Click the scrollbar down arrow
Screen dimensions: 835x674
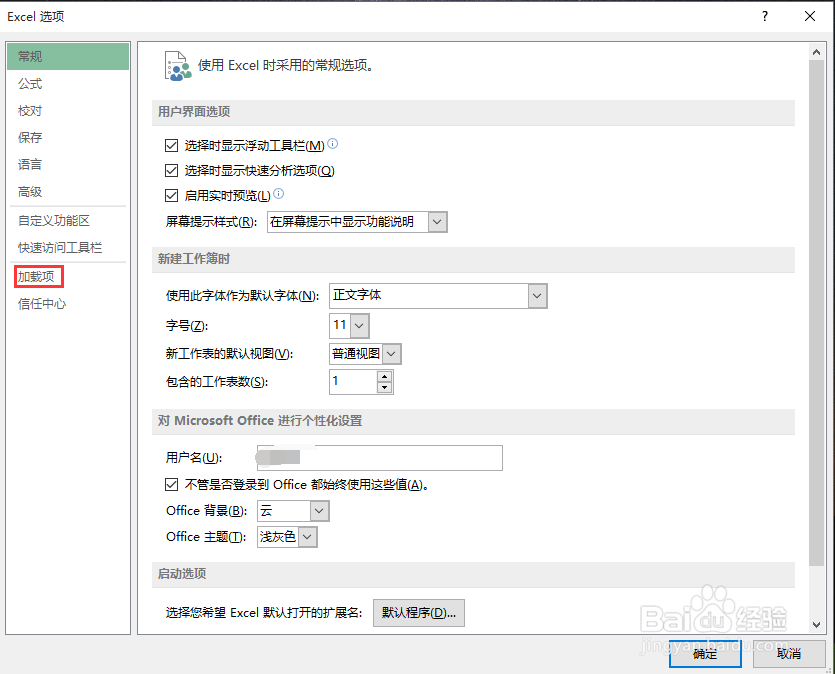[816, 625]
